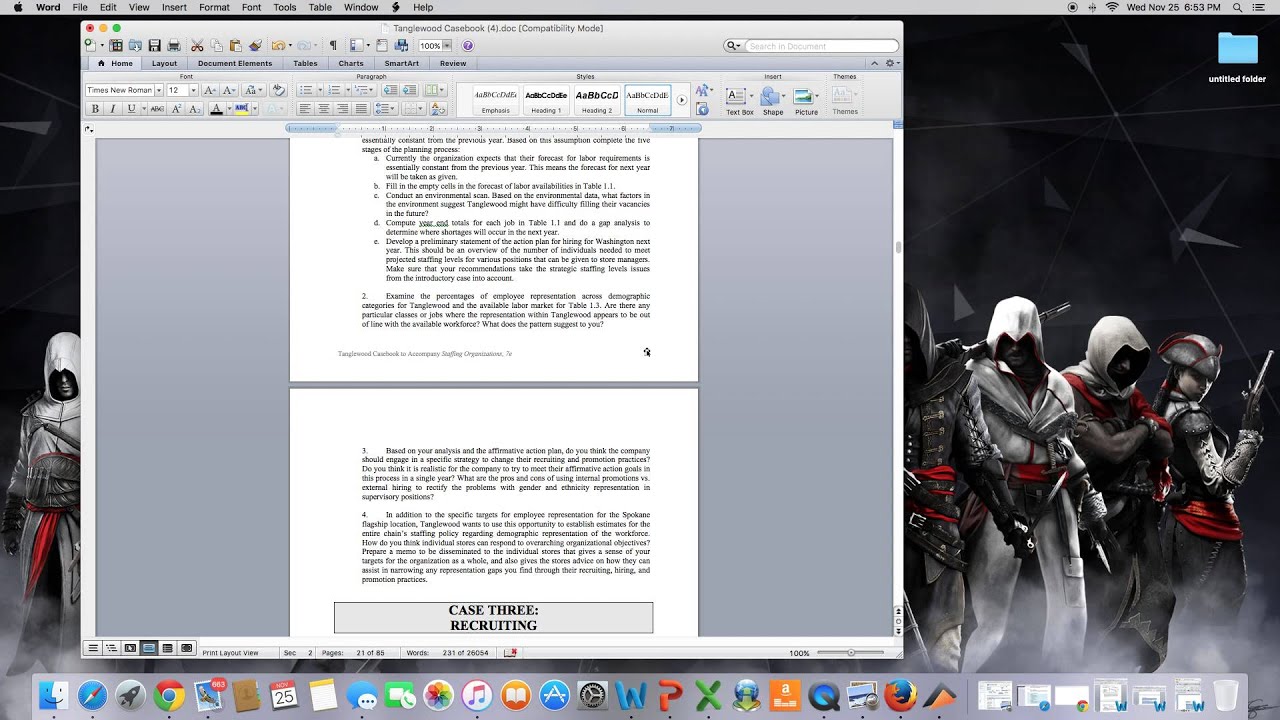Viewport: 1280px width, 720px height.
Task: Apply the Heading 2 style
Action: click(x=597, y=100)
